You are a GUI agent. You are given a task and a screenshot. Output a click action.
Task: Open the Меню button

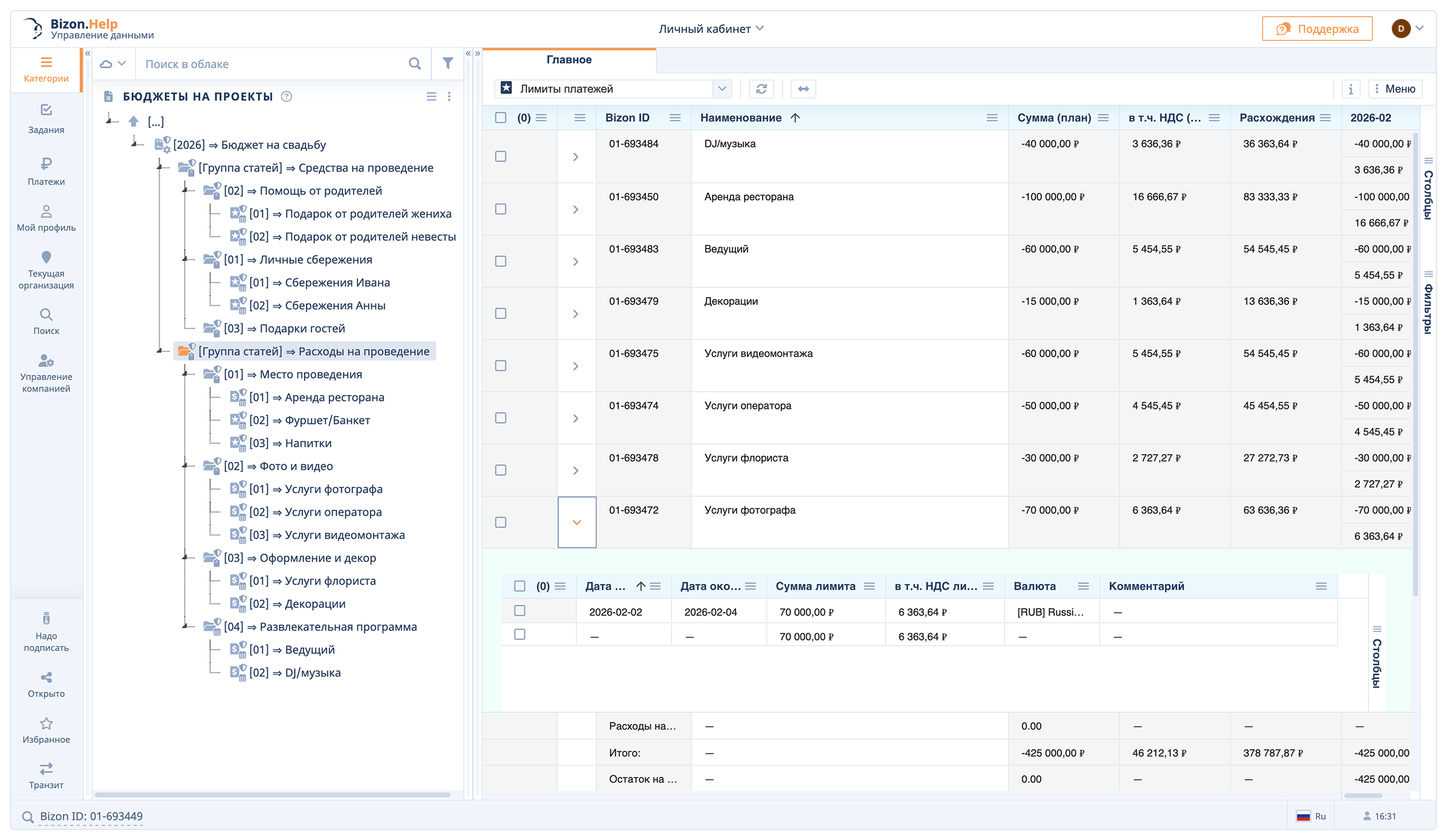(1395, 89)
